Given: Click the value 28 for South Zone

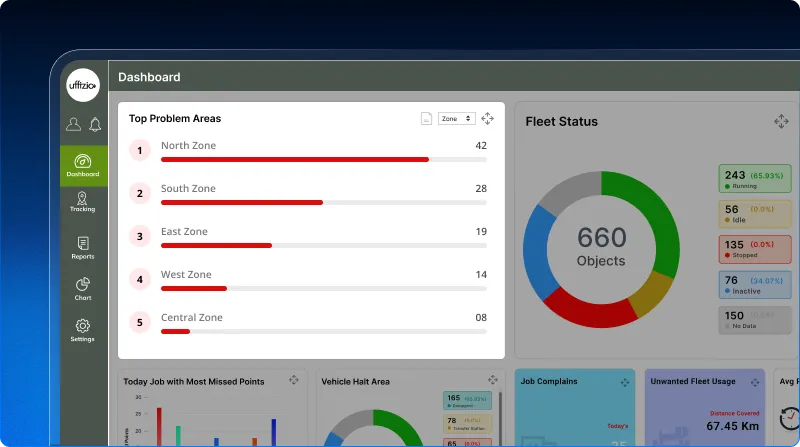Looking at the screenshot, I should coord(481,188).
